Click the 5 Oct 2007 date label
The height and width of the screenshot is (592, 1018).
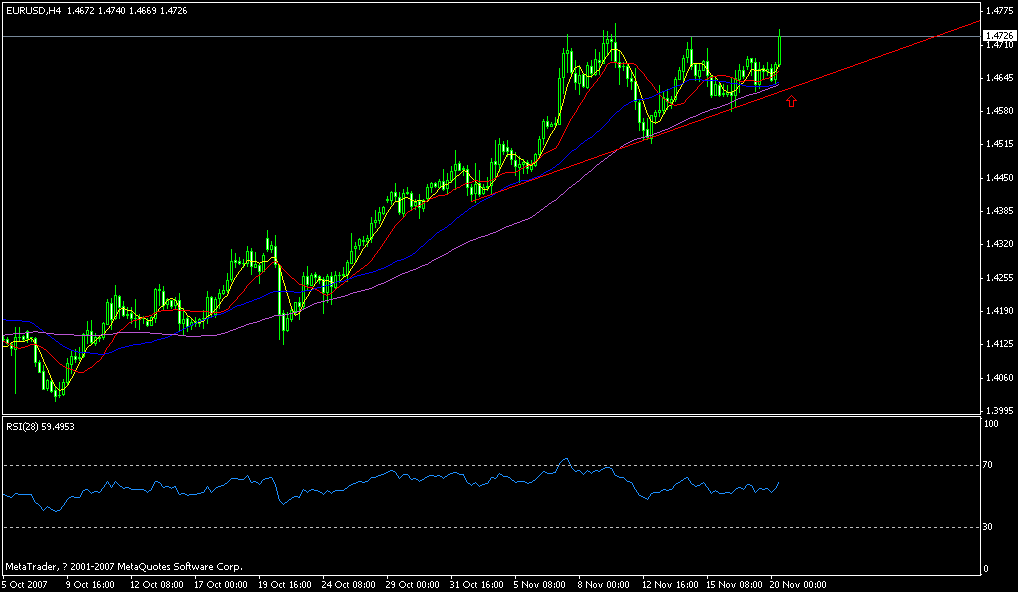click(27, 585)
